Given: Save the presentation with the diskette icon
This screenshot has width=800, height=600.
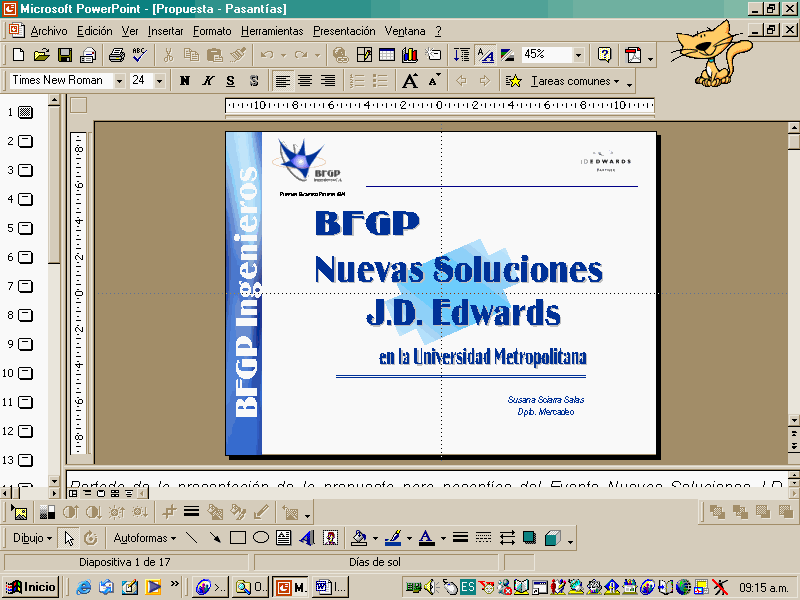Looking at the screenshot, I should click(x=65, y=55).
